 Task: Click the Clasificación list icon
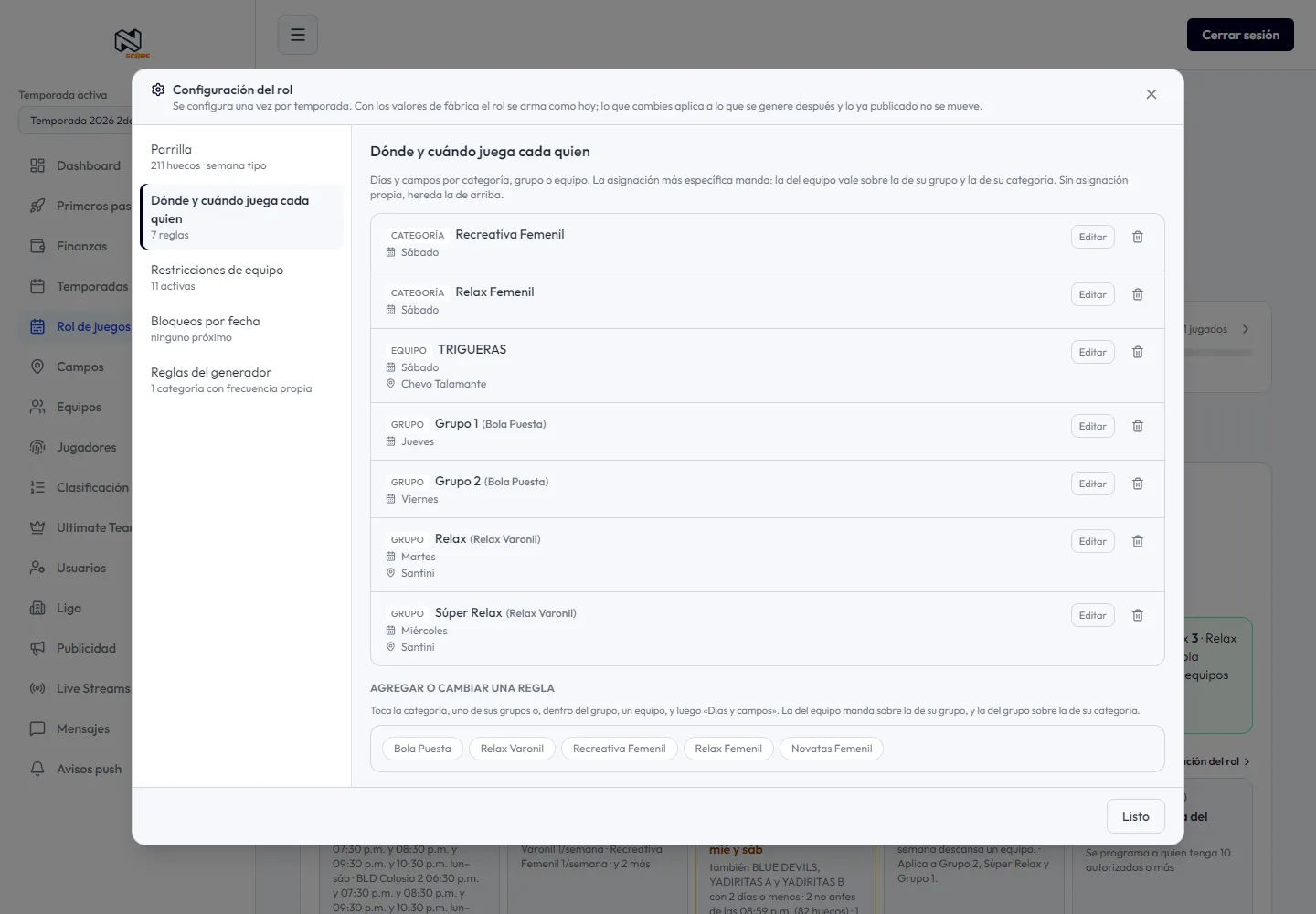click(x=37, y=487)
